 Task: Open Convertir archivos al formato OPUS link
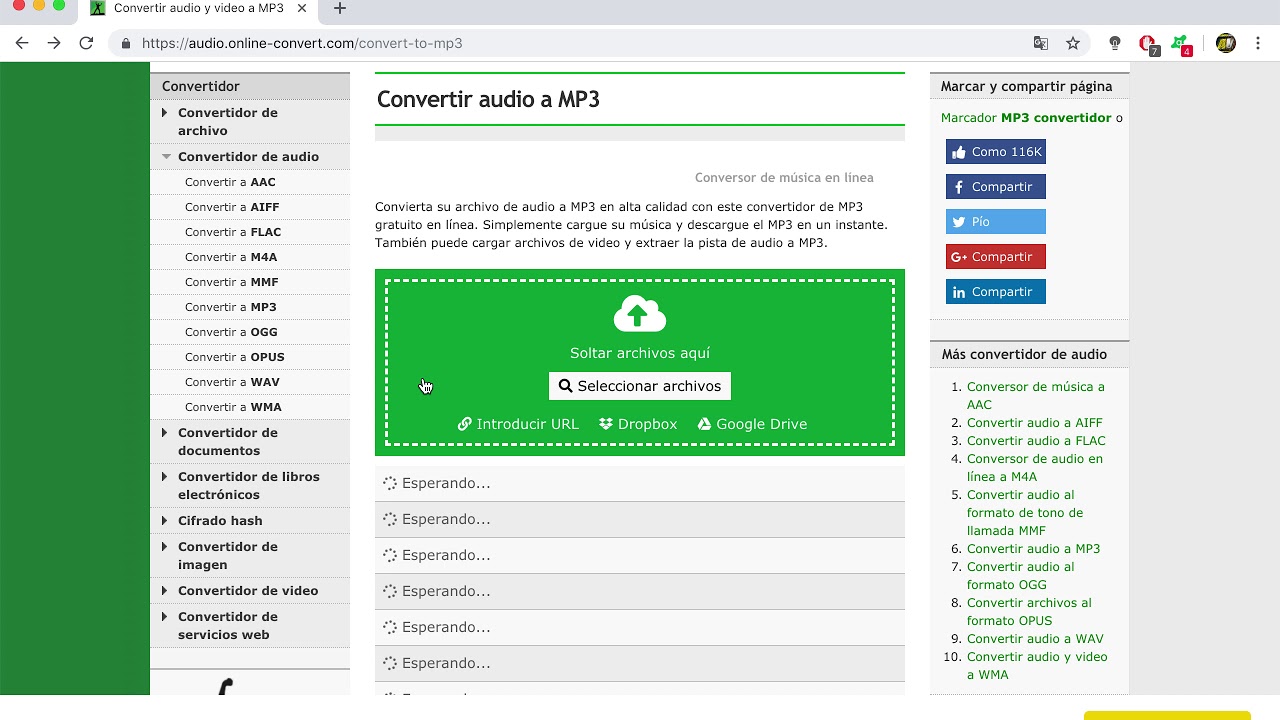[1029, 612]
